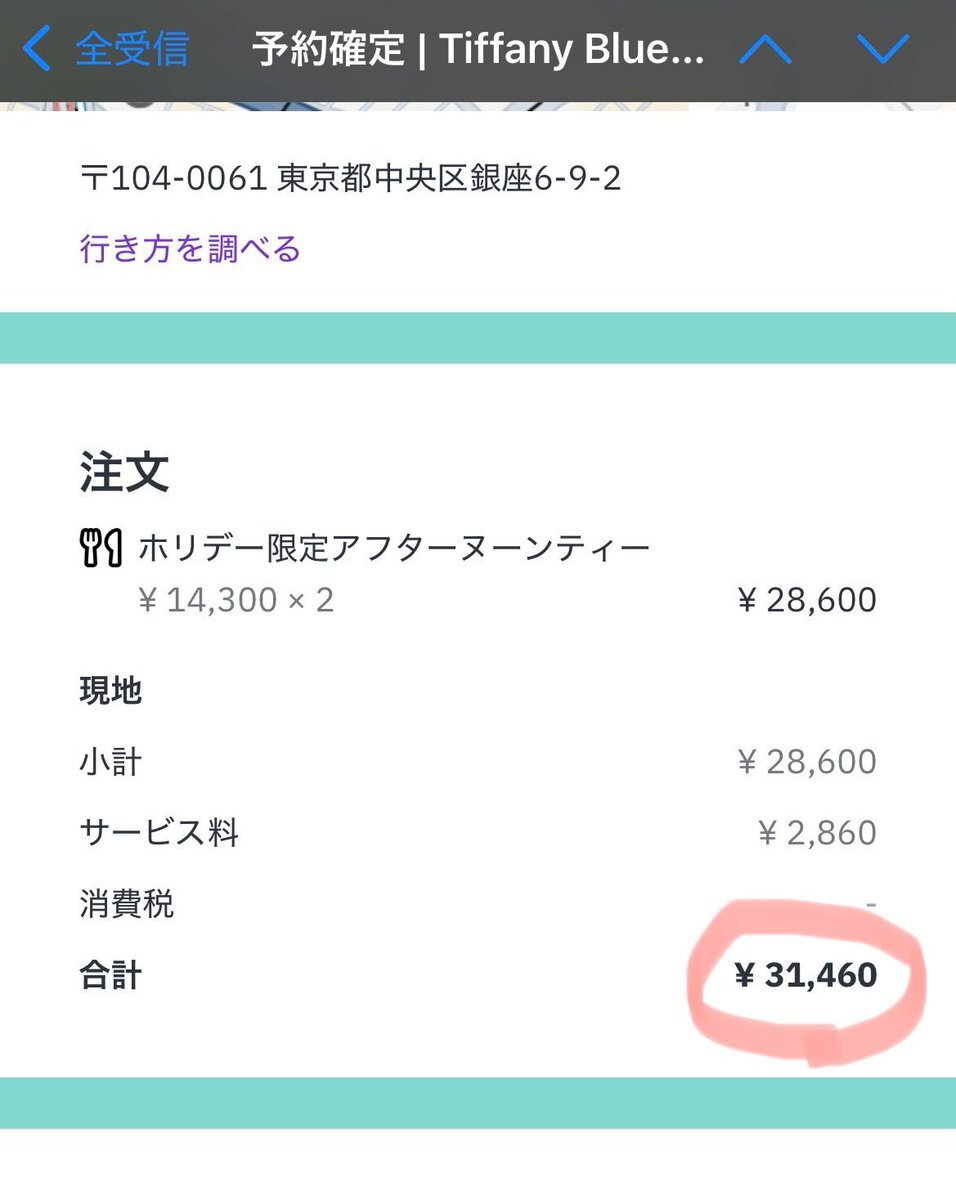
Task: Tap the circled ¥ 31,460 total amount
Action: [806, 975]
